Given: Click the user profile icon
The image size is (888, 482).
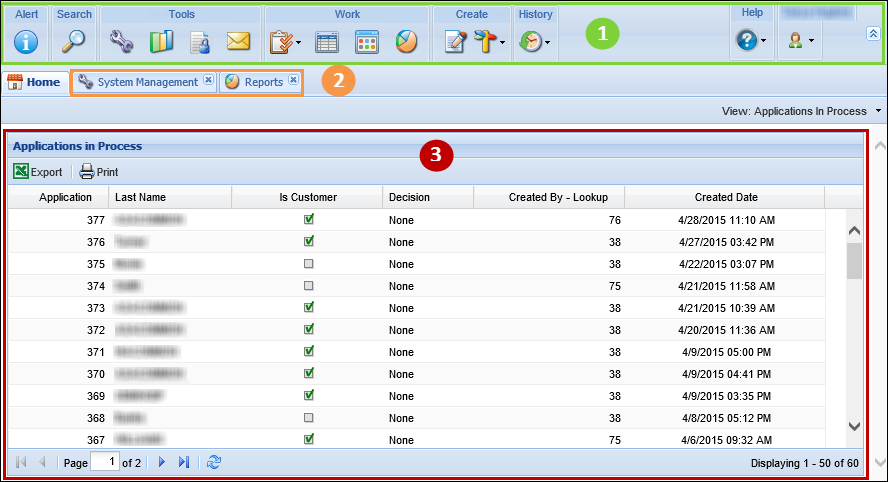Looking at the screenshot, I should tap(796, 40).
